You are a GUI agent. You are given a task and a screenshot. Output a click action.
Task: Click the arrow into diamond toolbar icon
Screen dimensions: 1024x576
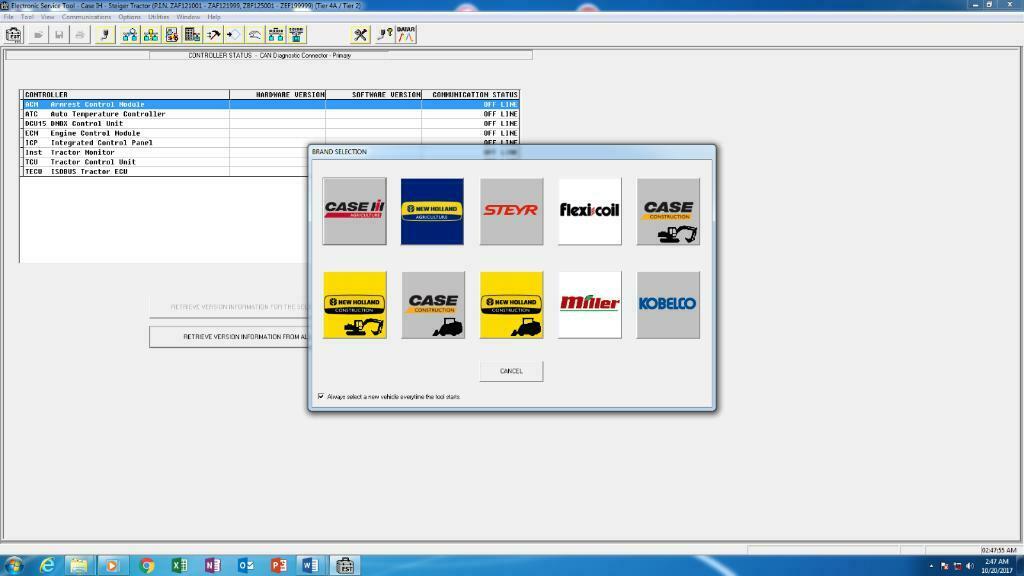tap(234, 35)
